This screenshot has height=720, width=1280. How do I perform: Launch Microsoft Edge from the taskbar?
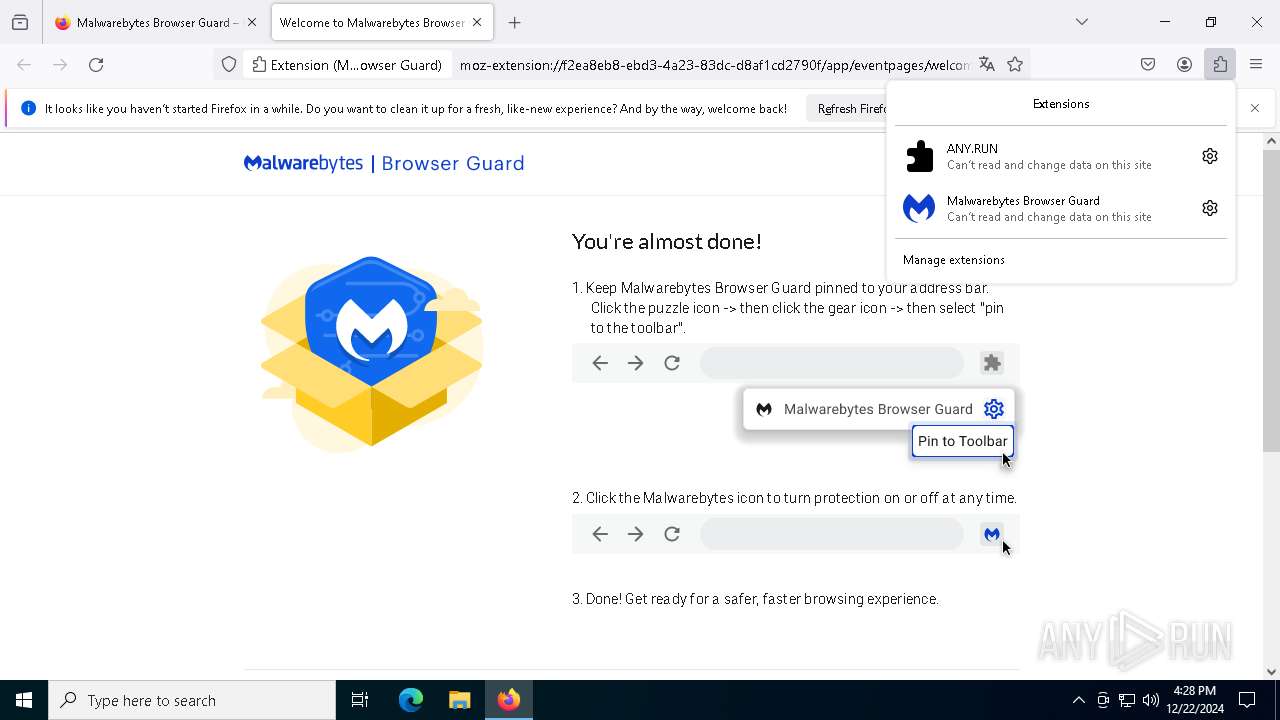pos(411,700)
